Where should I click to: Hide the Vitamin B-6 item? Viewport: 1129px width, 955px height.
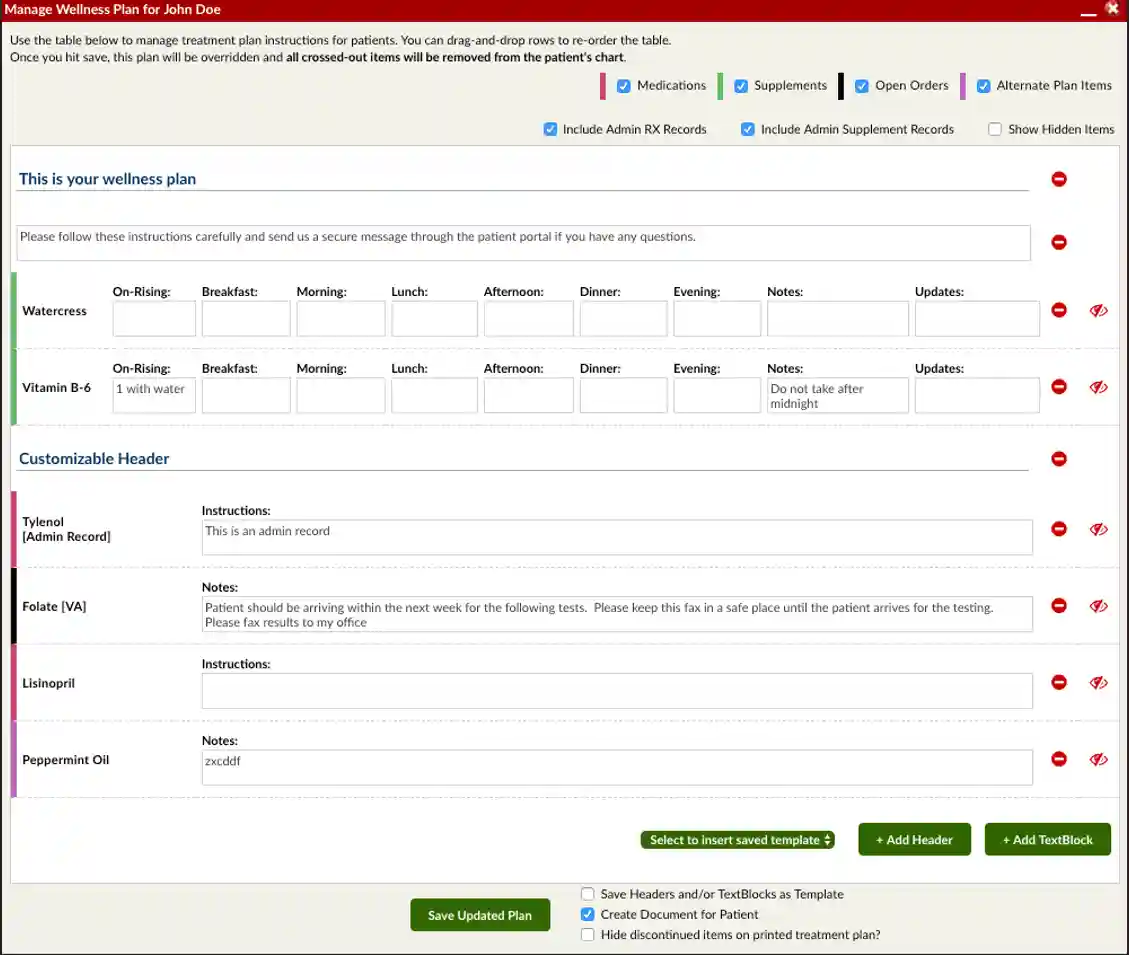click(1098, 387)
